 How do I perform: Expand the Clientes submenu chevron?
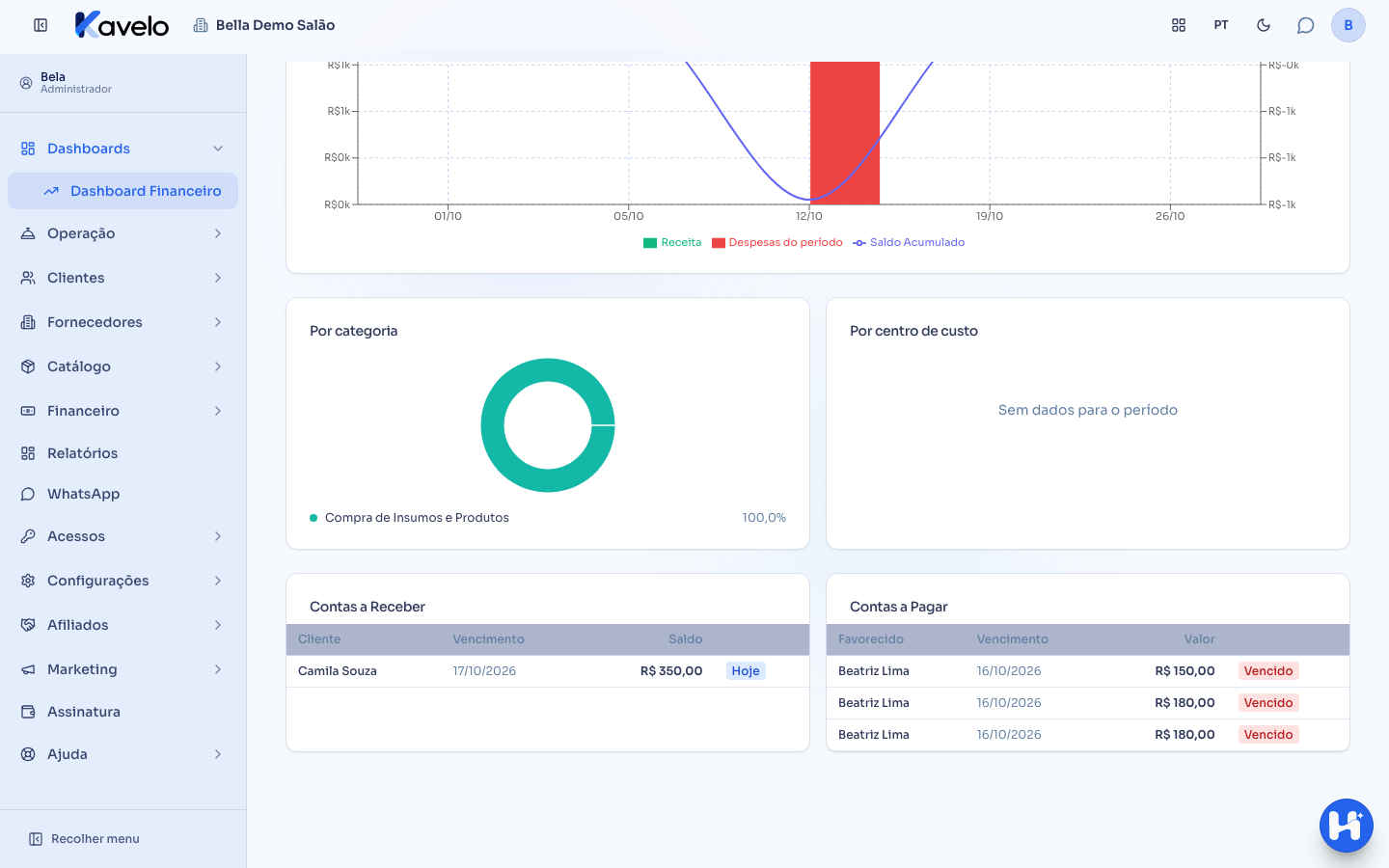pyautogui.click(x=218, y=278)
